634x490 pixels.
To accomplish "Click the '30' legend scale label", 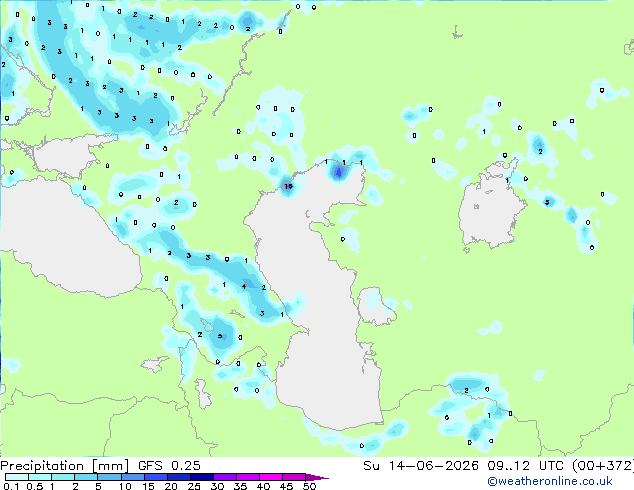I will tap(218, 486).
